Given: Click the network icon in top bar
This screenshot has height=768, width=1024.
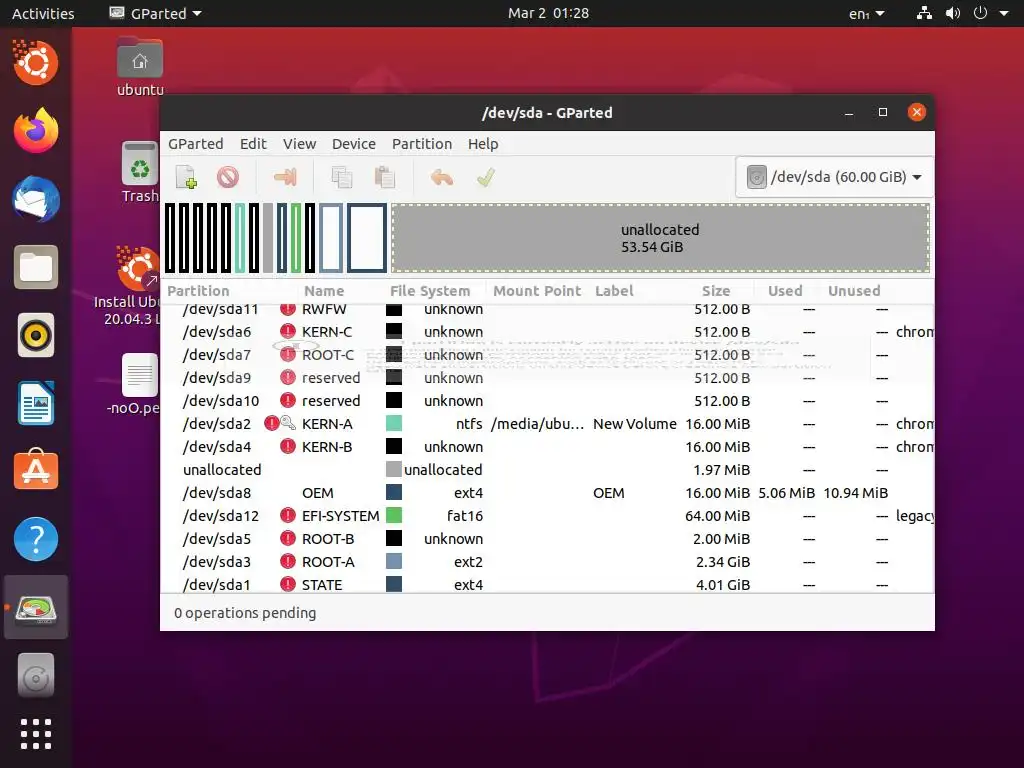Looking at the screenshot, I should click(924, 13).
